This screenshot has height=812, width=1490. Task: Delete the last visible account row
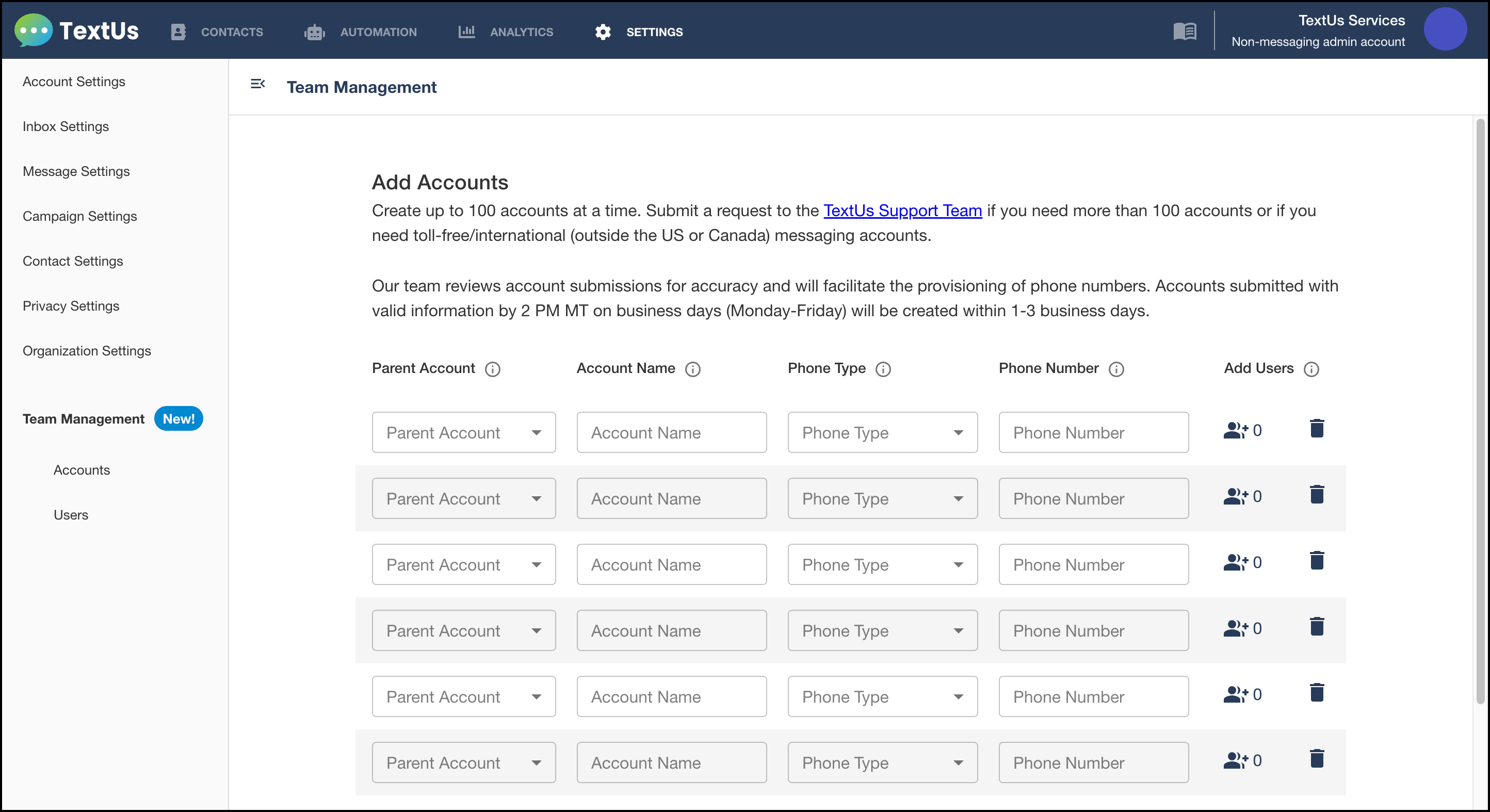[x=1317, y=759]
